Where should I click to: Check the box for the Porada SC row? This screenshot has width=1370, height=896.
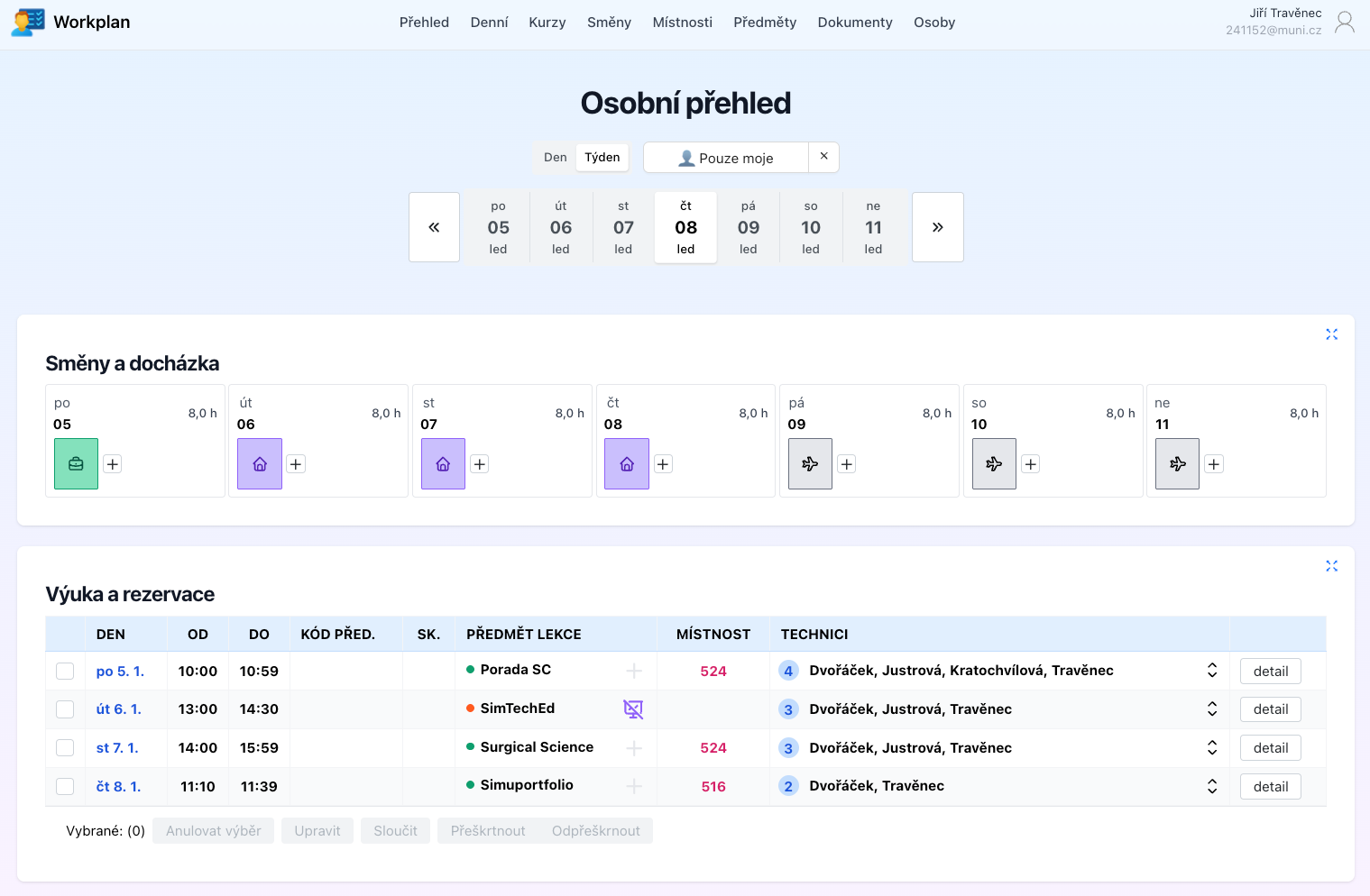(x=65, y=672)
